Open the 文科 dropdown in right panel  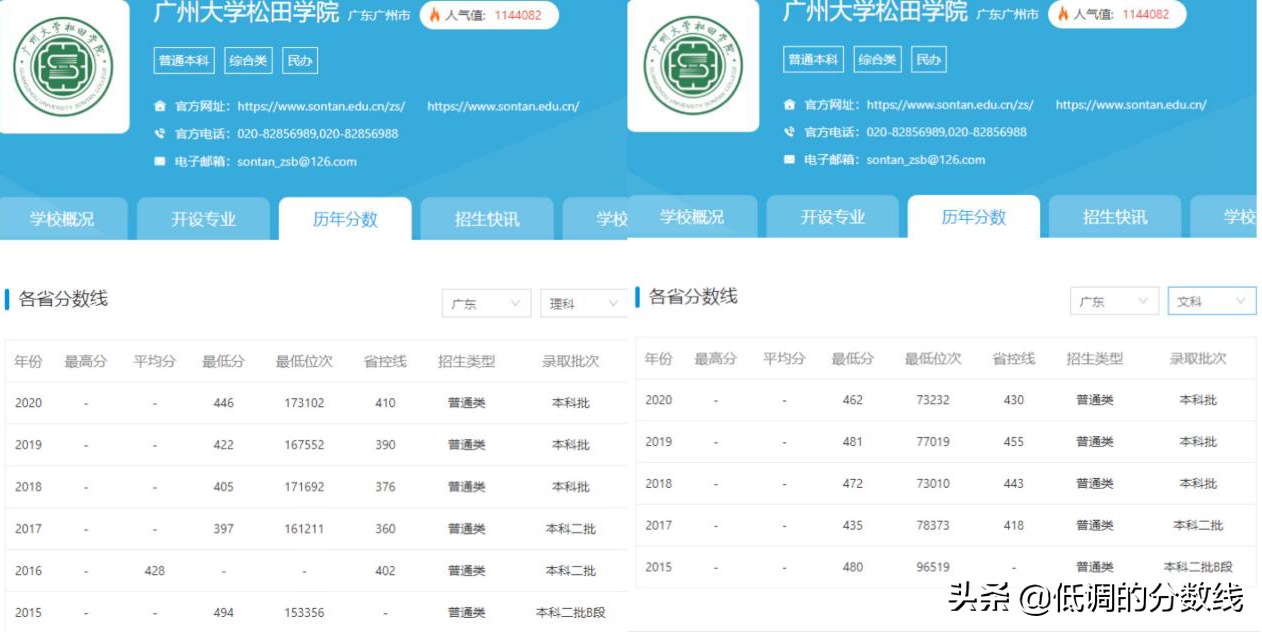1210,300
